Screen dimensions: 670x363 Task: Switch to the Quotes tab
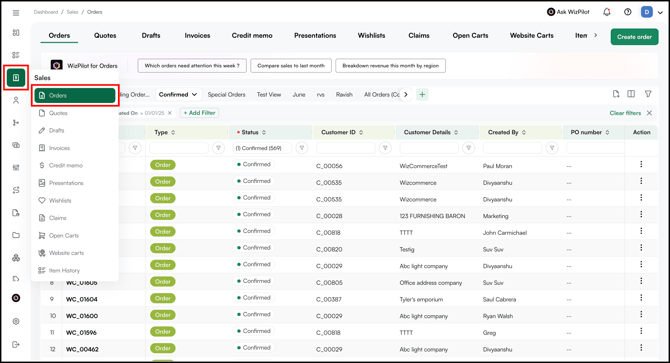tap(105, 35)
